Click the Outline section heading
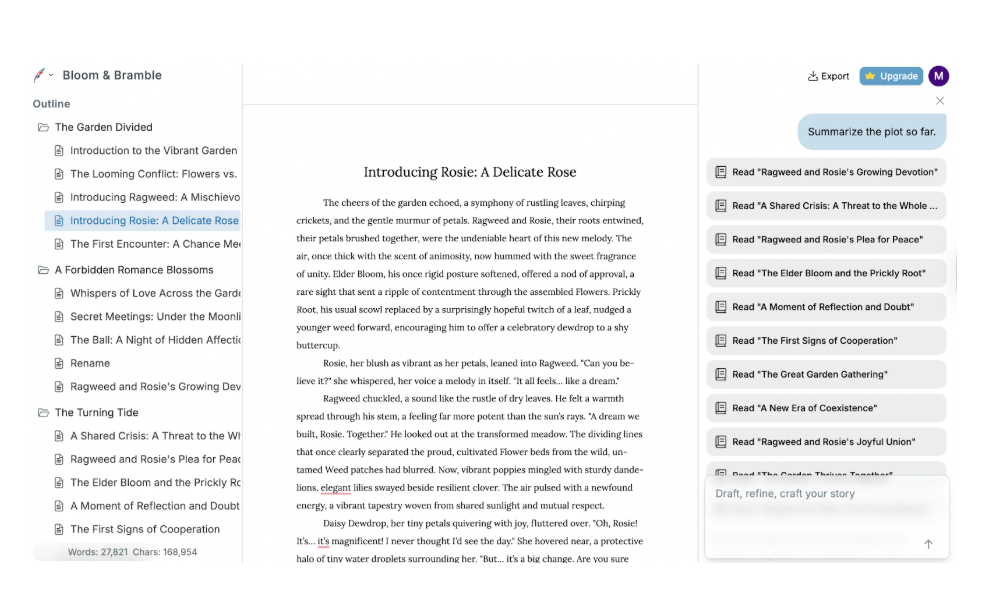The height and width of the screenshot is (594, 1000). 52,104
